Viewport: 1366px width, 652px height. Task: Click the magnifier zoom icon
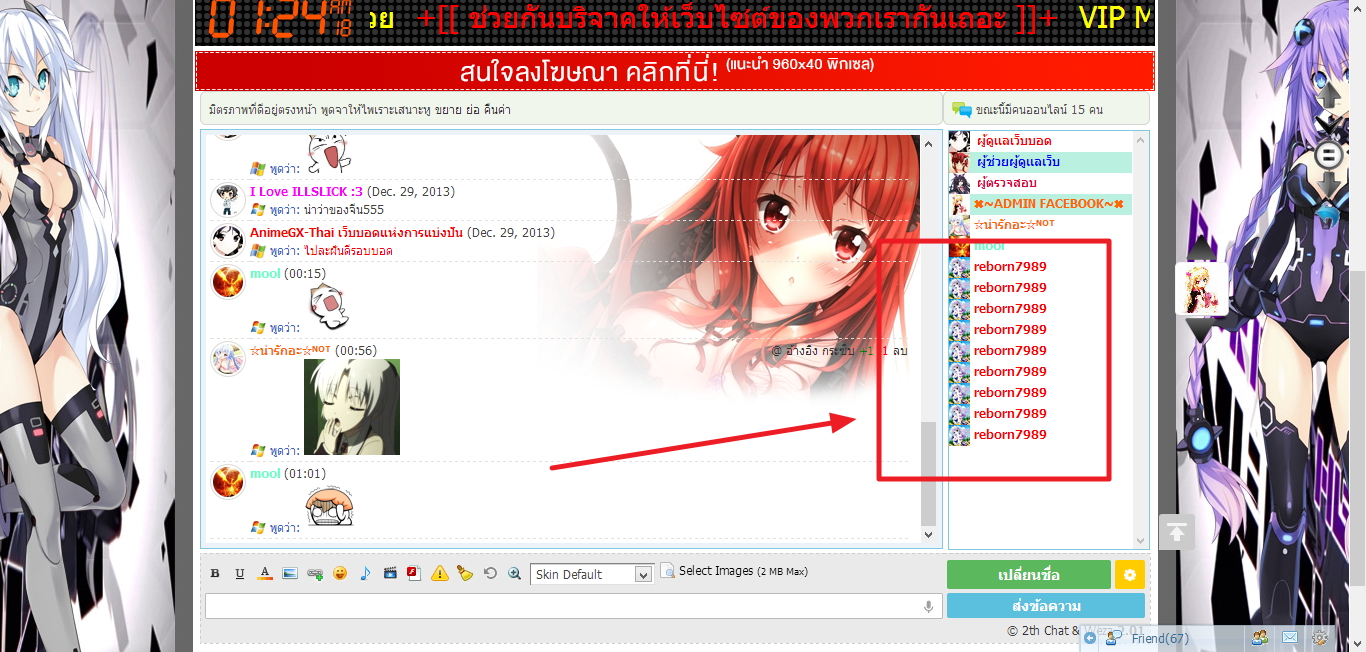[x=515, y=574]
